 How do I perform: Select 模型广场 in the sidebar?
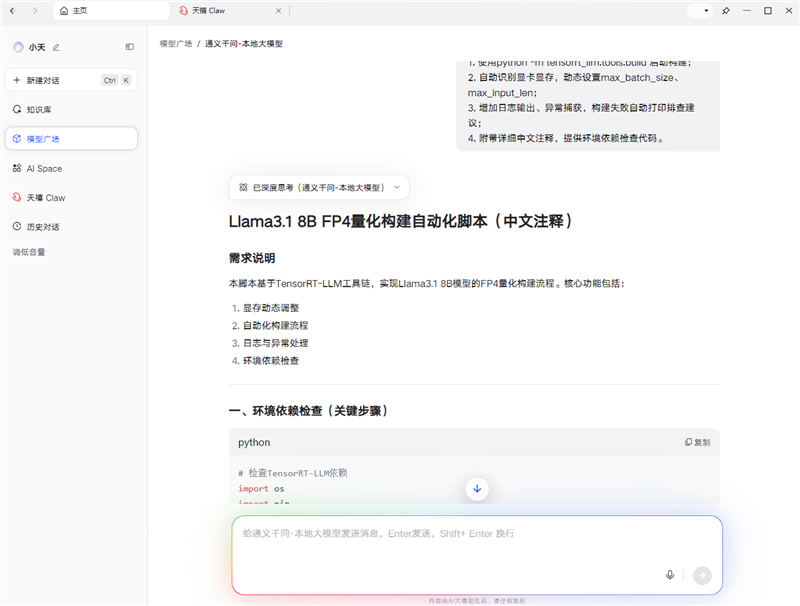coord(71,139)
